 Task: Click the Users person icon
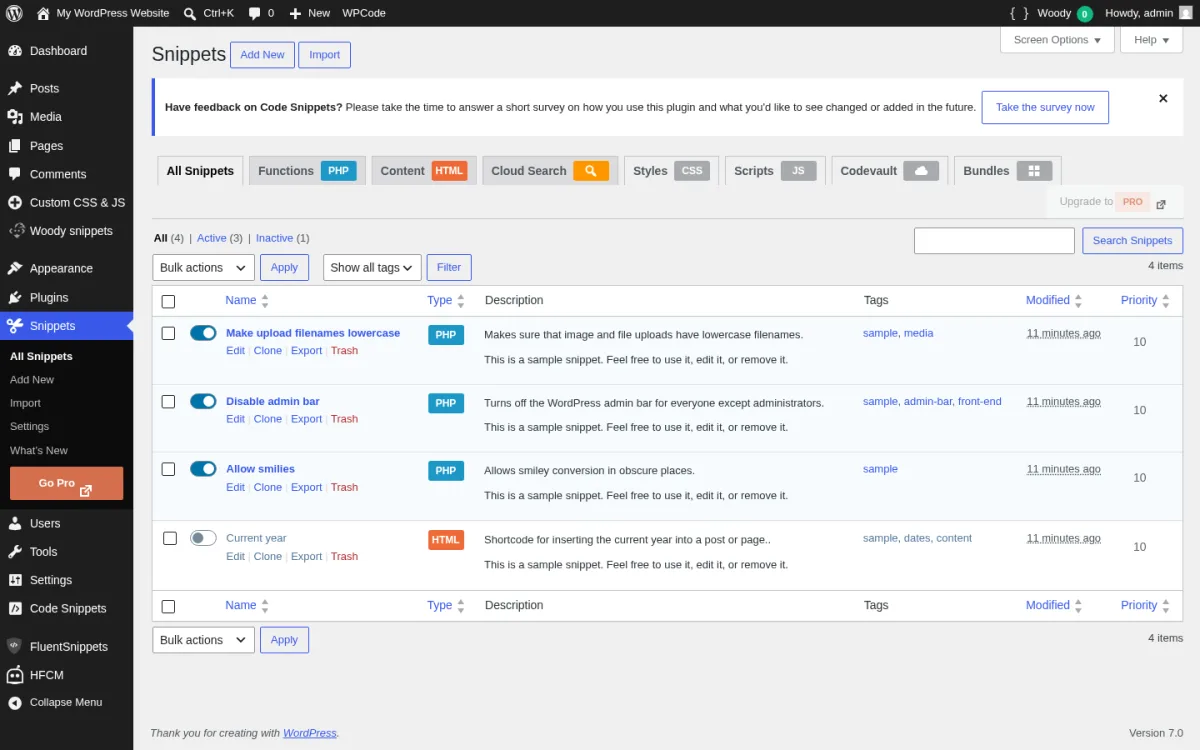(15, 523)
